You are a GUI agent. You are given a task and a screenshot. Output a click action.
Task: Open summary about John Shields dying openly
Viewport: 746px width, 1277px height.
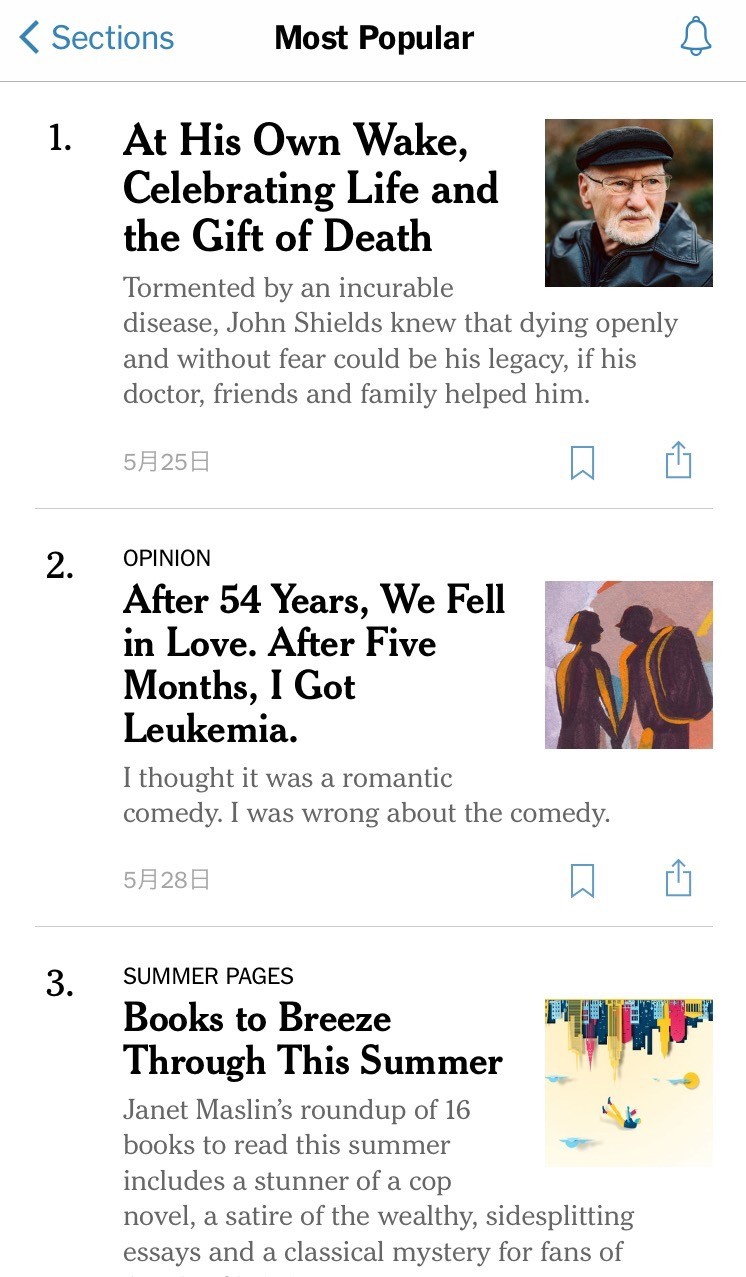(x=400, y=341)
